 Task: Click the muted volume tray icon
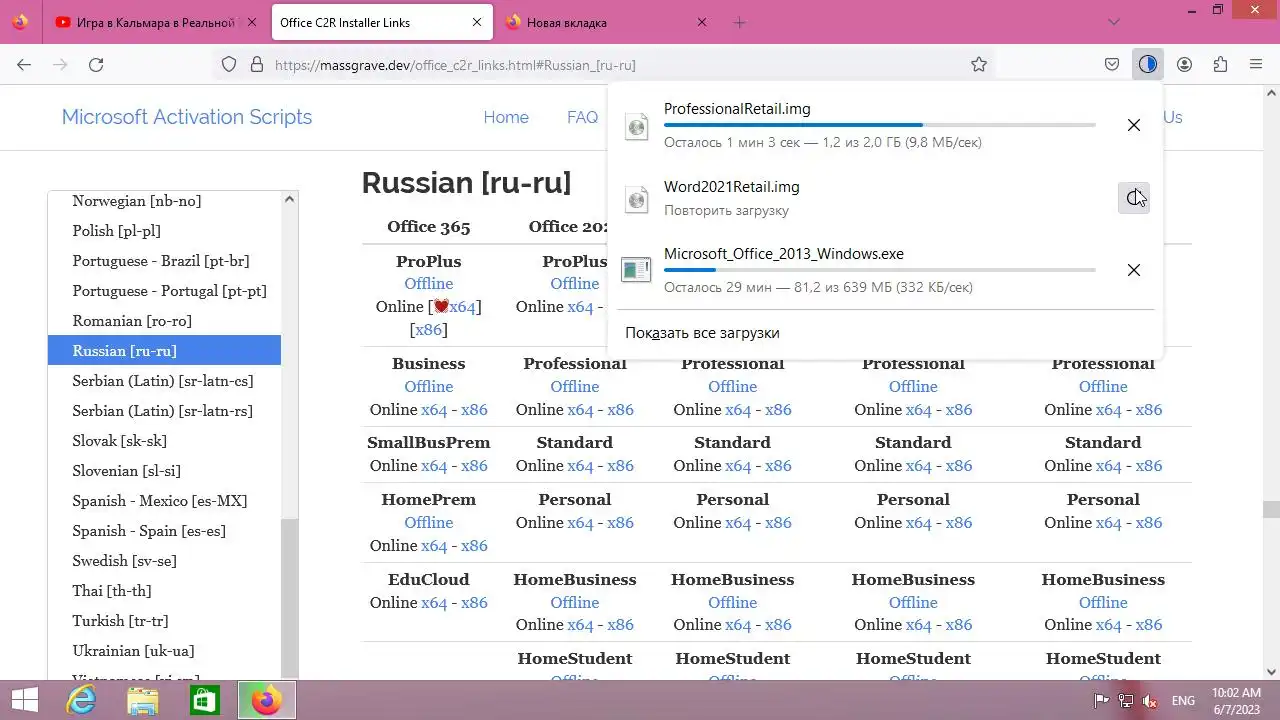coord(1150,700)
